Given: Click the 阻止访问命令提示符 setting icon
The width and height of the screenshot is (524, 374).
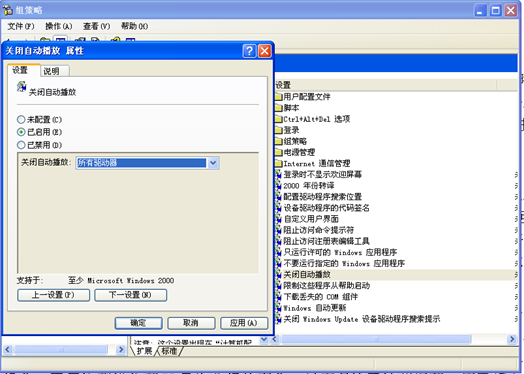Looking at the screenshot, I should pyautogui.click(x=279, y=230).
